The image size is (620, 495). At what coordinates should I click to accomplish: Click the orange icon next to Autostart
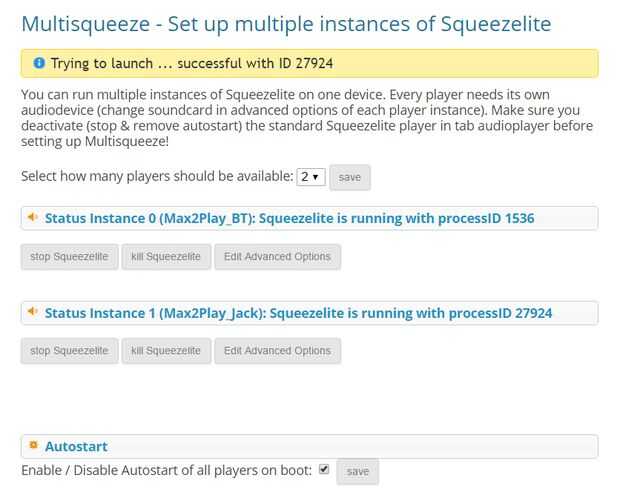click(x=33, y=445)
